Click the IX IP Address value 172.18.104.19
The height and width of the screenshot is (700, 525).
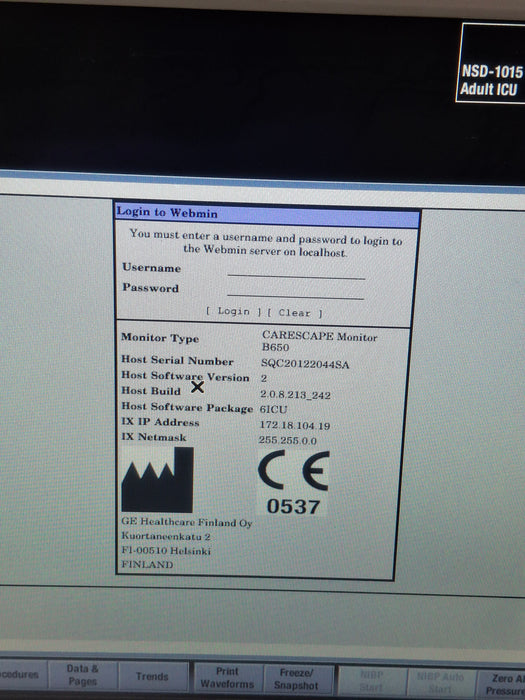[x=295, y=425]
